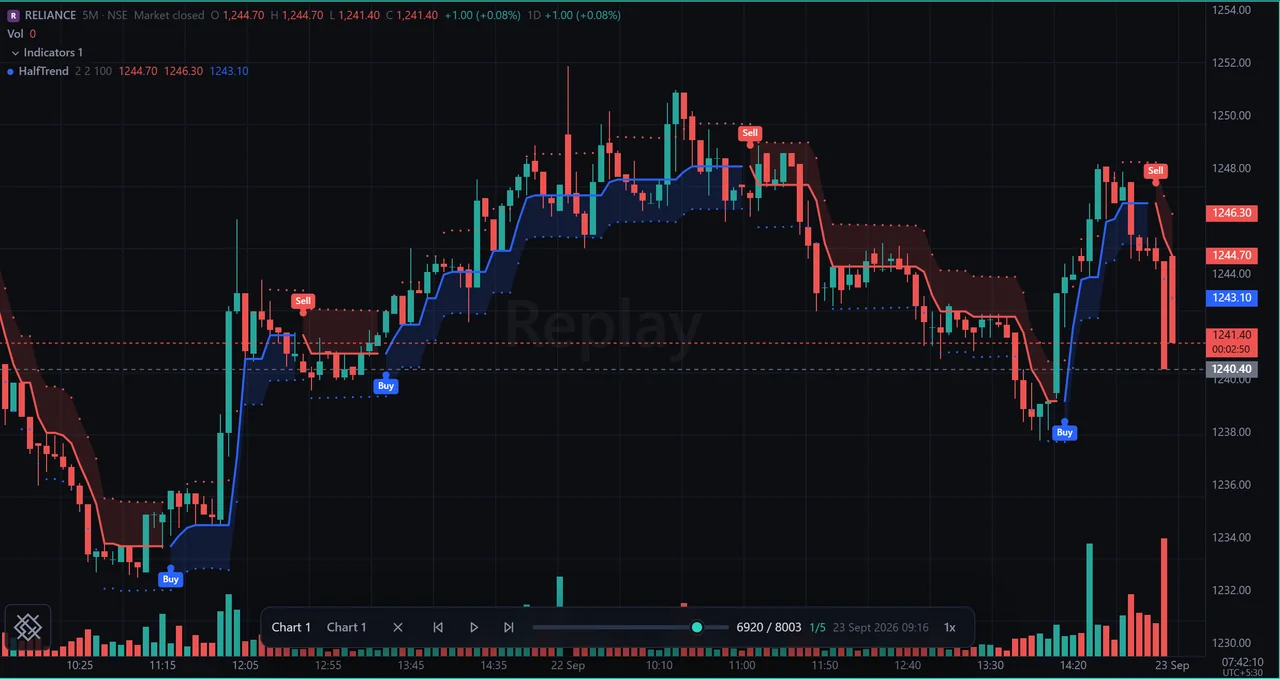Collapse the Indicators 1 chevron
Screen dimensions: 1280x679
15,52
